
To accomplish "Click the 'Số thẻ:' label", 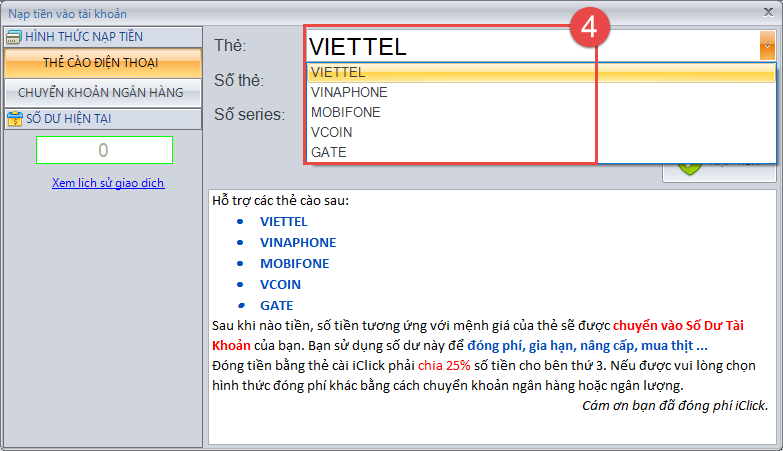I will [239, 80].
